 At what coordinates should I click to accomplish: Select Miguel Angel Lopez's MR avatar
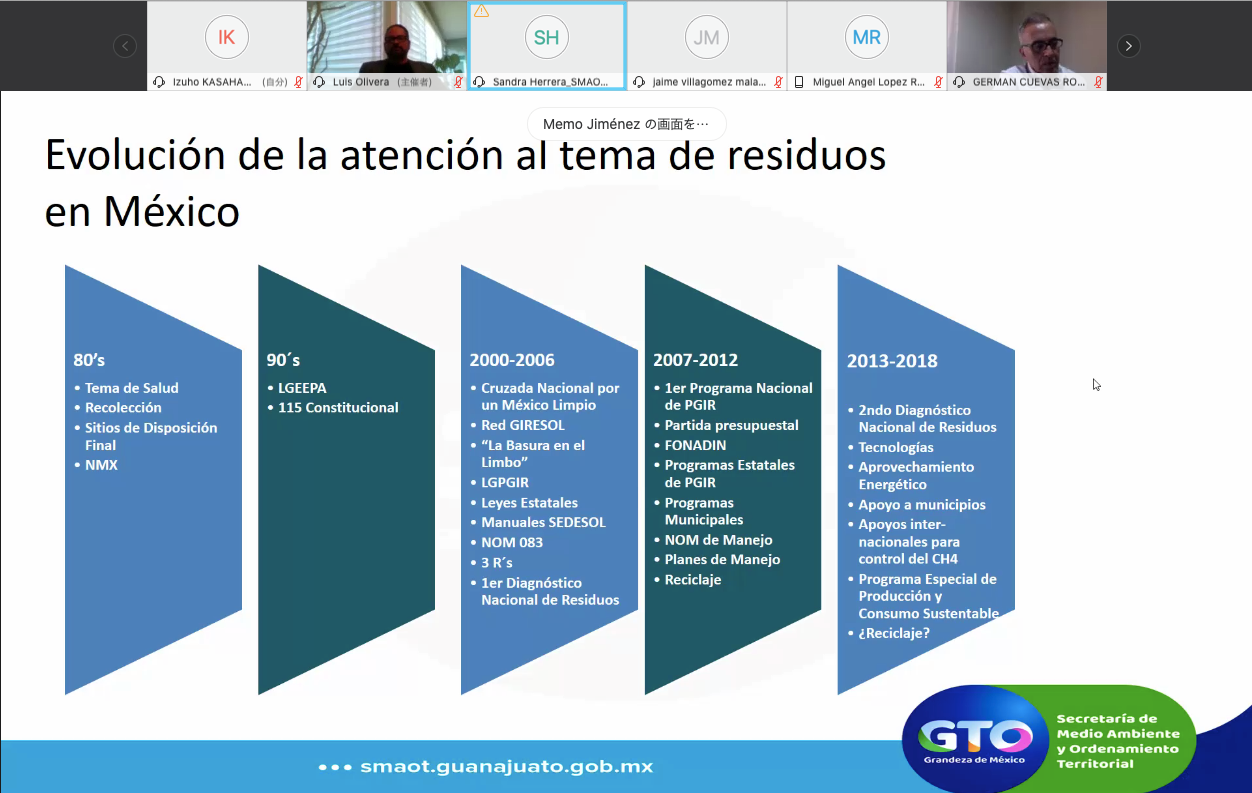(x=866, y=38)
